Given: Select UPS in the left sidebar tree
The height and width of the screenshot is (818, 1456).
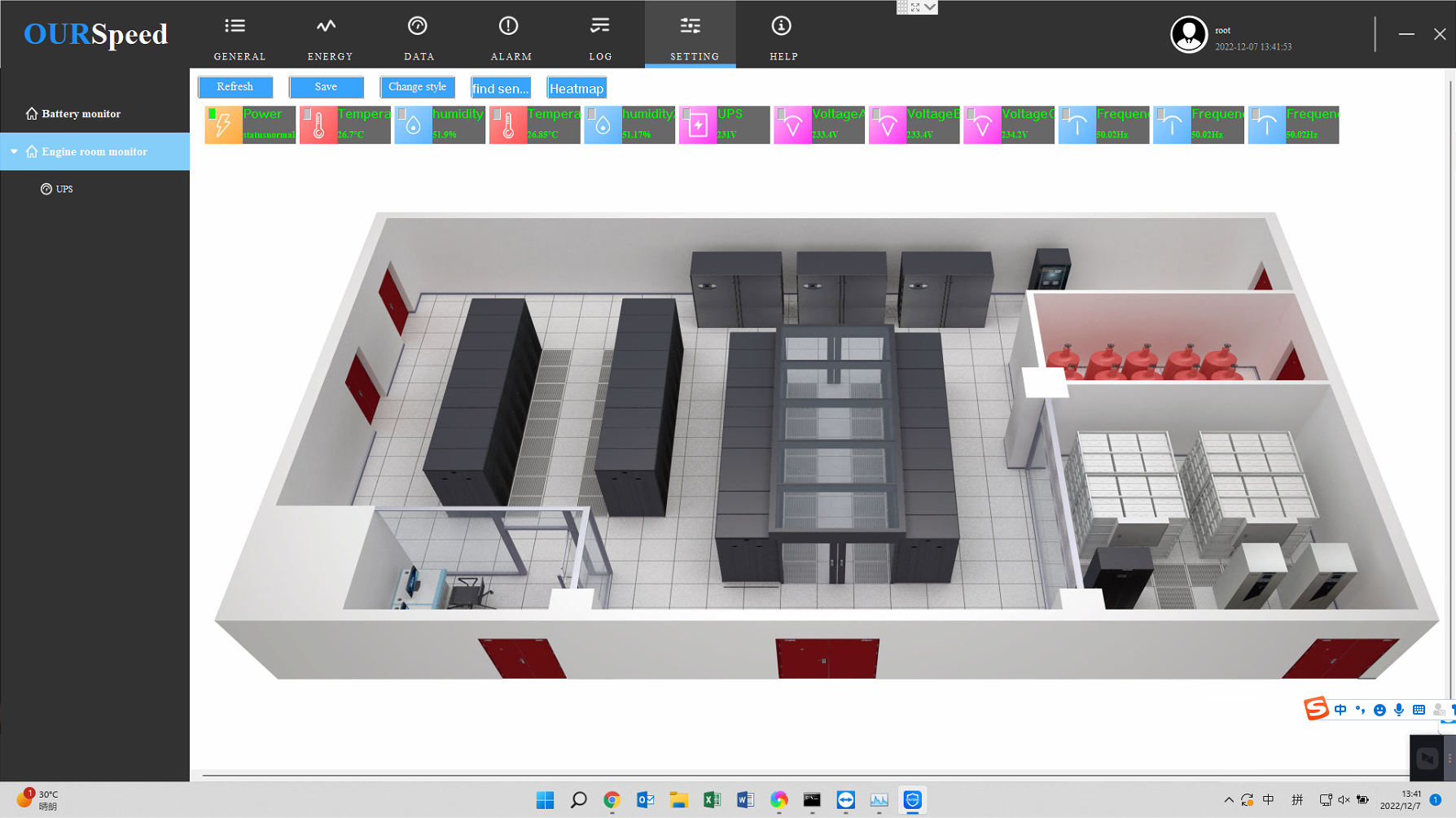Looking at the screenshot, I should click(64, 189).
